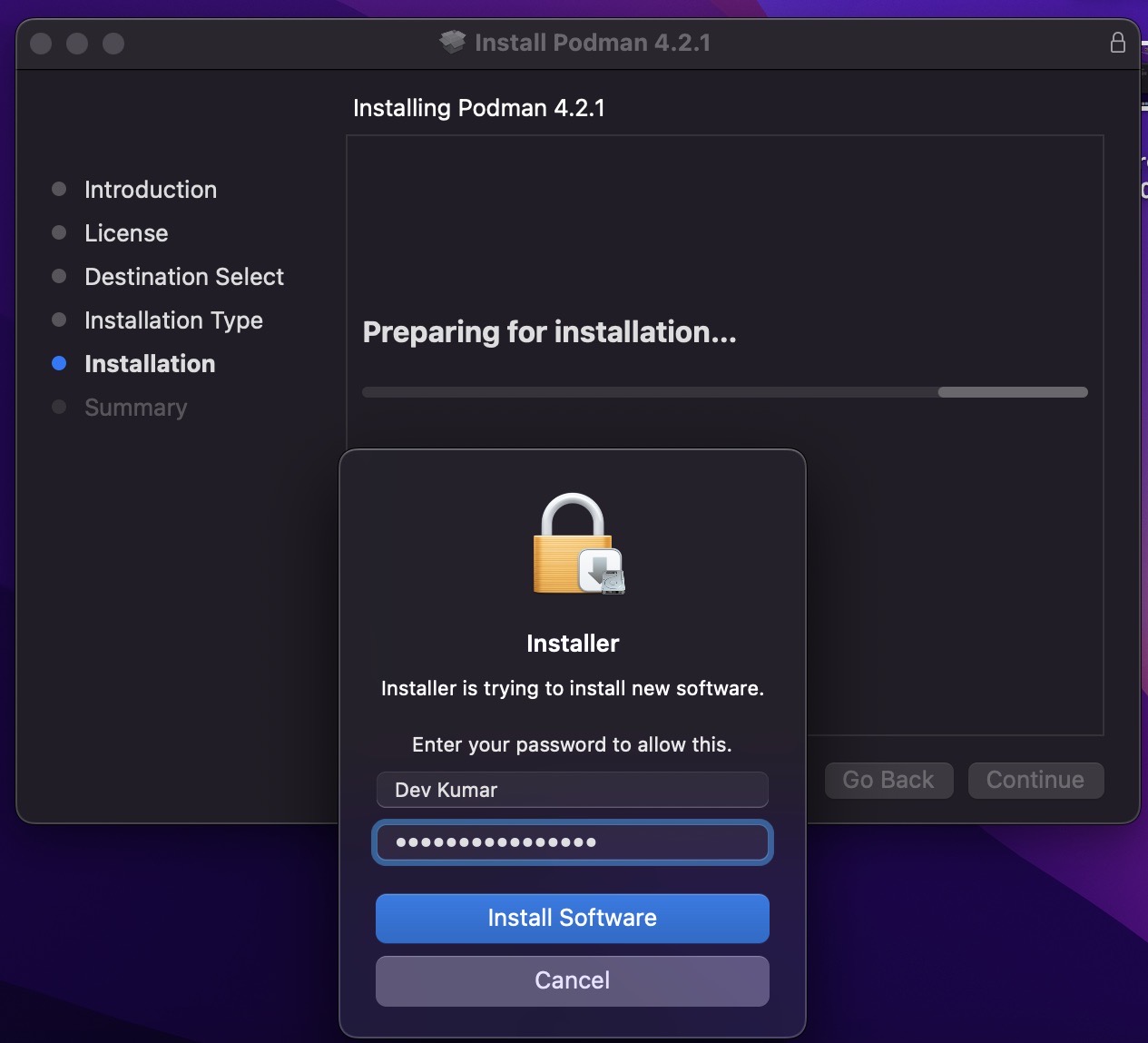Click the gray bullet beside Summary

pyautogui.click(x=59, y=407)
